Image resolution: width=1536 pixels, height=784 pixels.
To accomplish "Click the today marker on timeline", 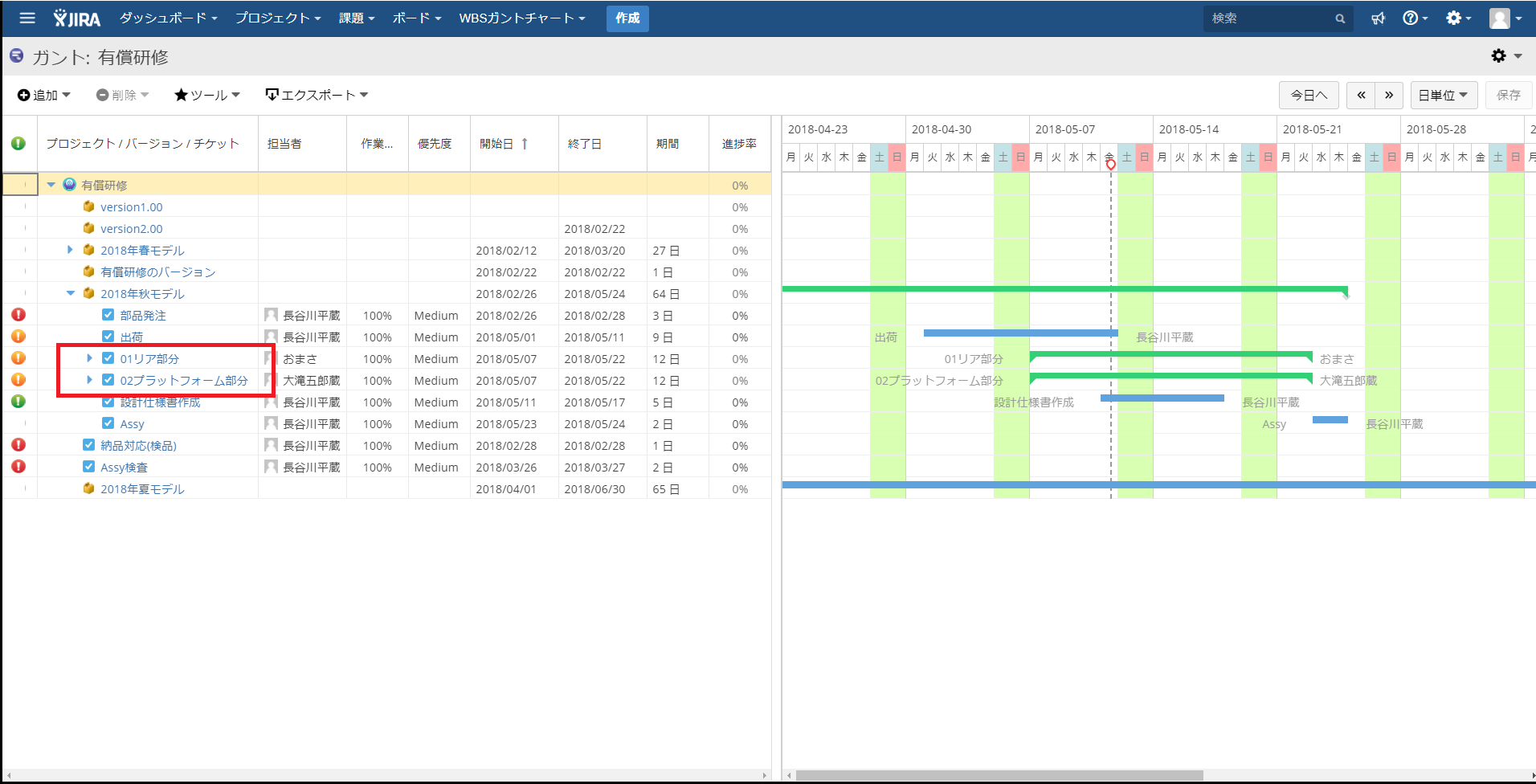I will (x=1111, y=165).
